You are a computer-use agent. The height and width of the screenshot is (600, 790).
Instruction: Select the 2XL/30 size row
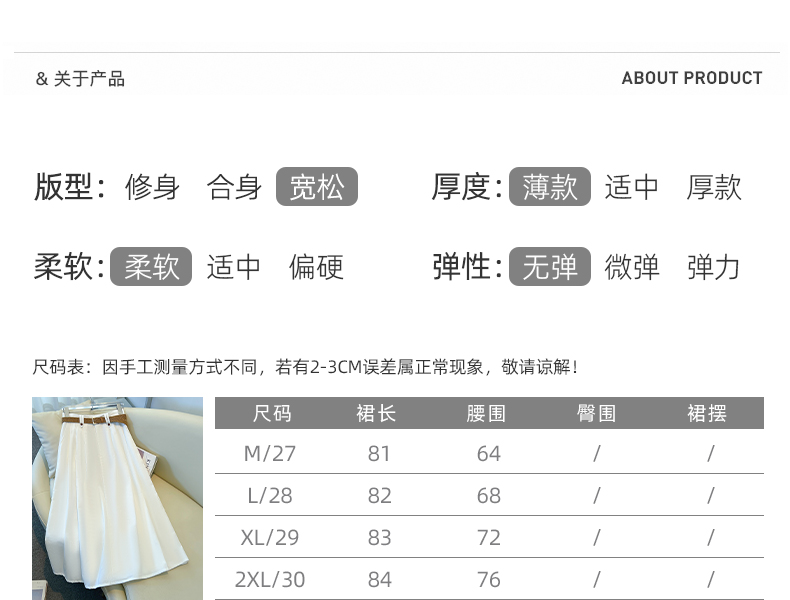270,579
